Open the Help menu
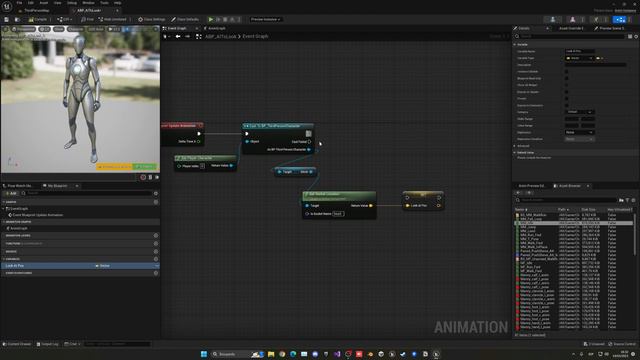Screen dimensions: 640x360 118,3
